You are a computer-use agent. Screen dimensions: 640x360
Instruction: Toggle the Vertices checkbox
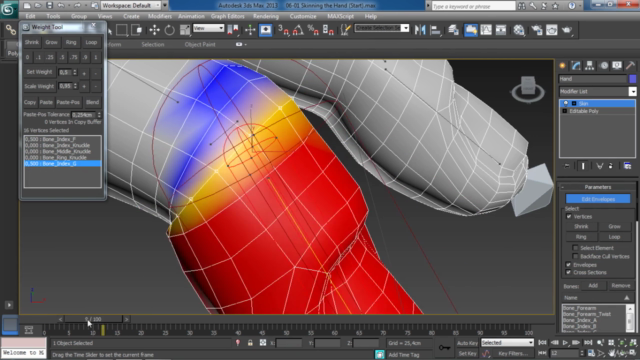tap(569, 217)
